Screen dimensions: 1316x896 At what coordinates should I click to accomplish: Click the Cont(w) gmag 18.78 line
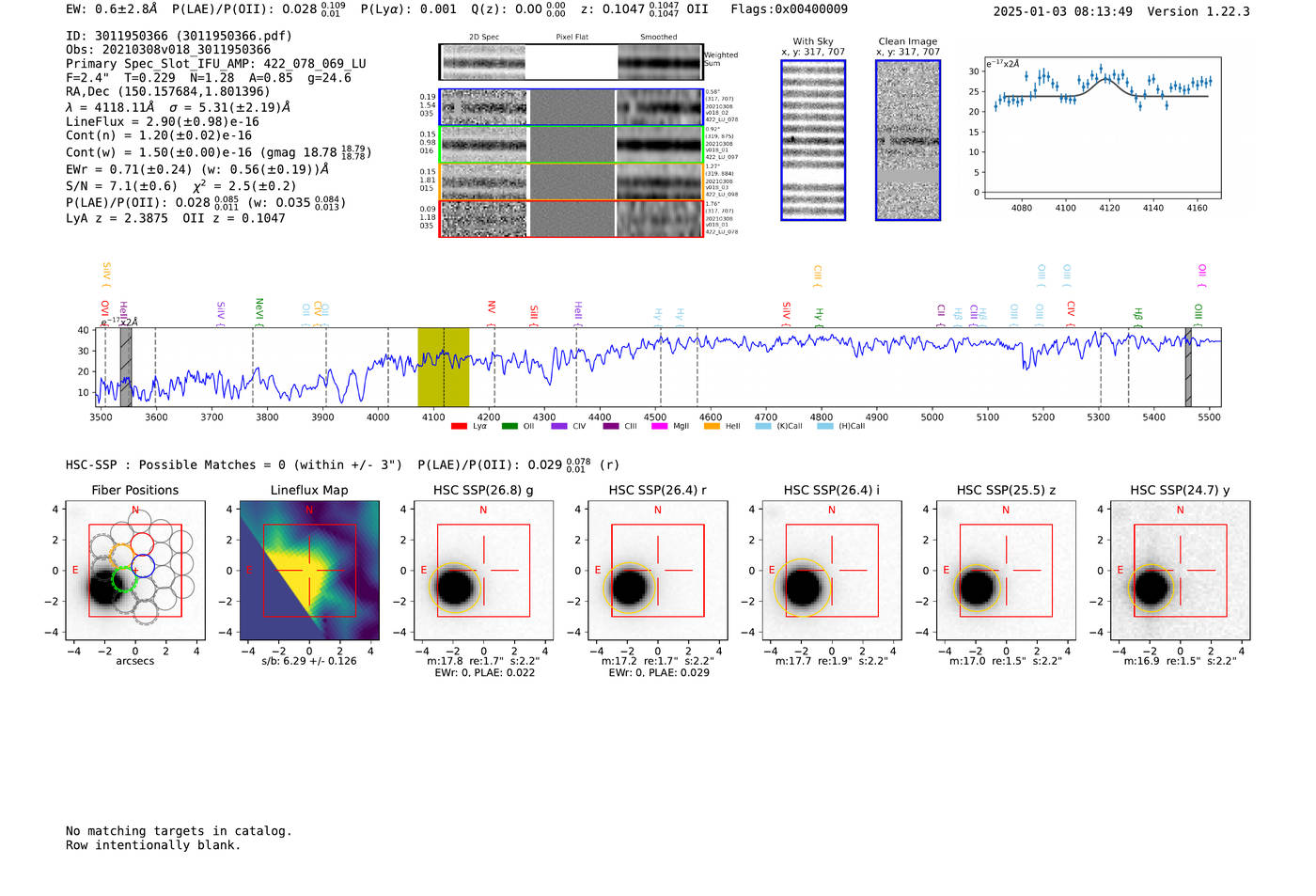point(218,151)
